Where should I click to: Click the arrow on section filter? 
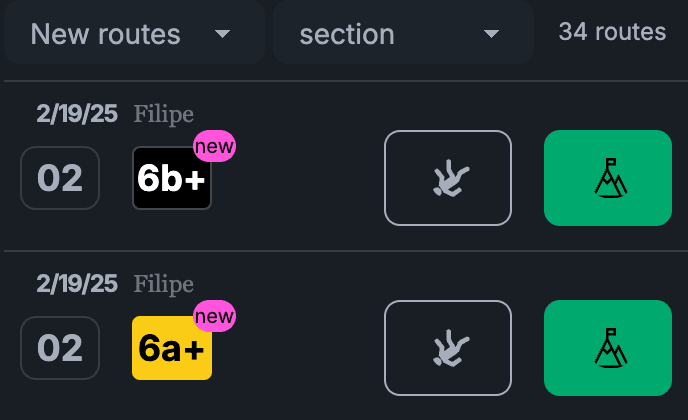click(491, 34)
